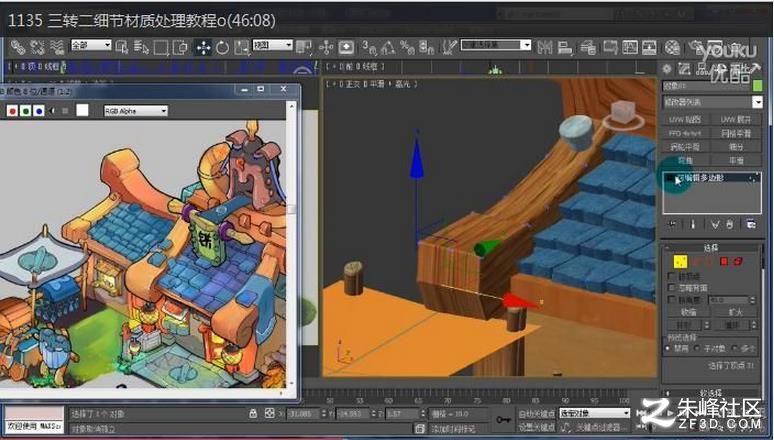Click the 扩大 selection button
774x440 pixels.
pos(735,312)
